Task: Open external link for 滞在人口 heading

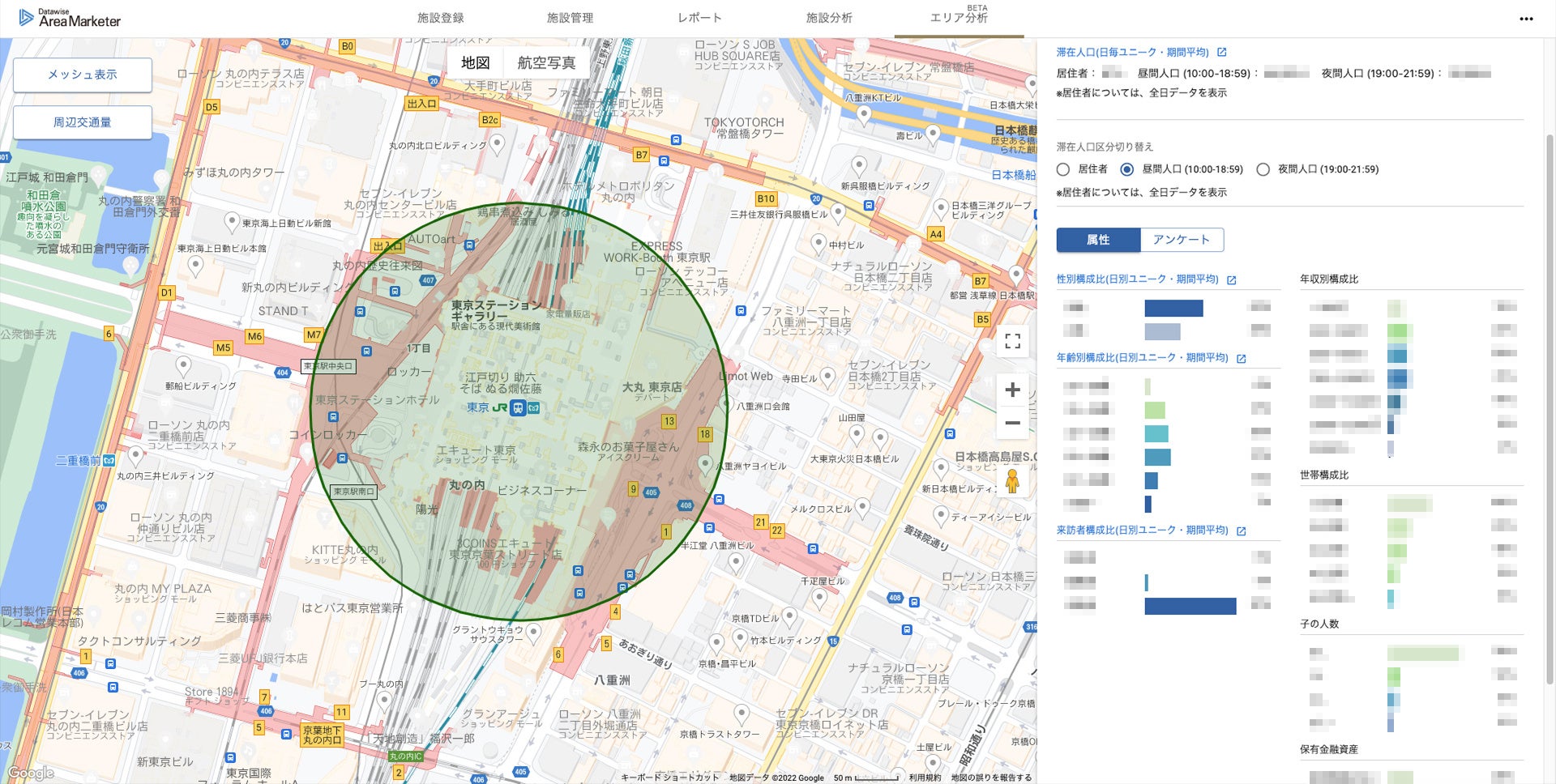Action: (x=1222, y=53)
